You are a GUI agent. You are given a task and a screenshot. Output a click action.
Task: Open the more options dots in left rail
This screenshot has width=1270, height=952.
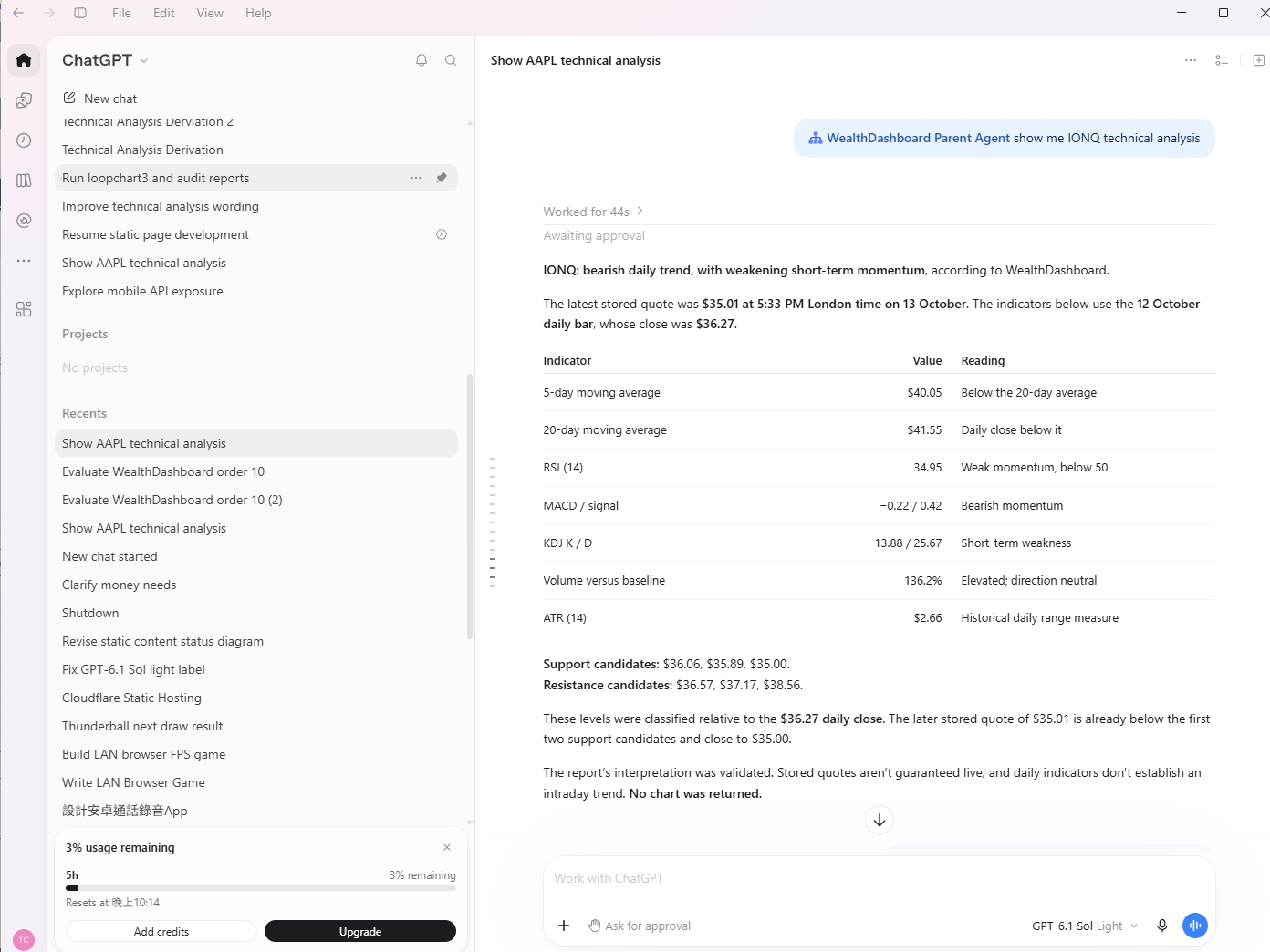[x=24, y=261]
